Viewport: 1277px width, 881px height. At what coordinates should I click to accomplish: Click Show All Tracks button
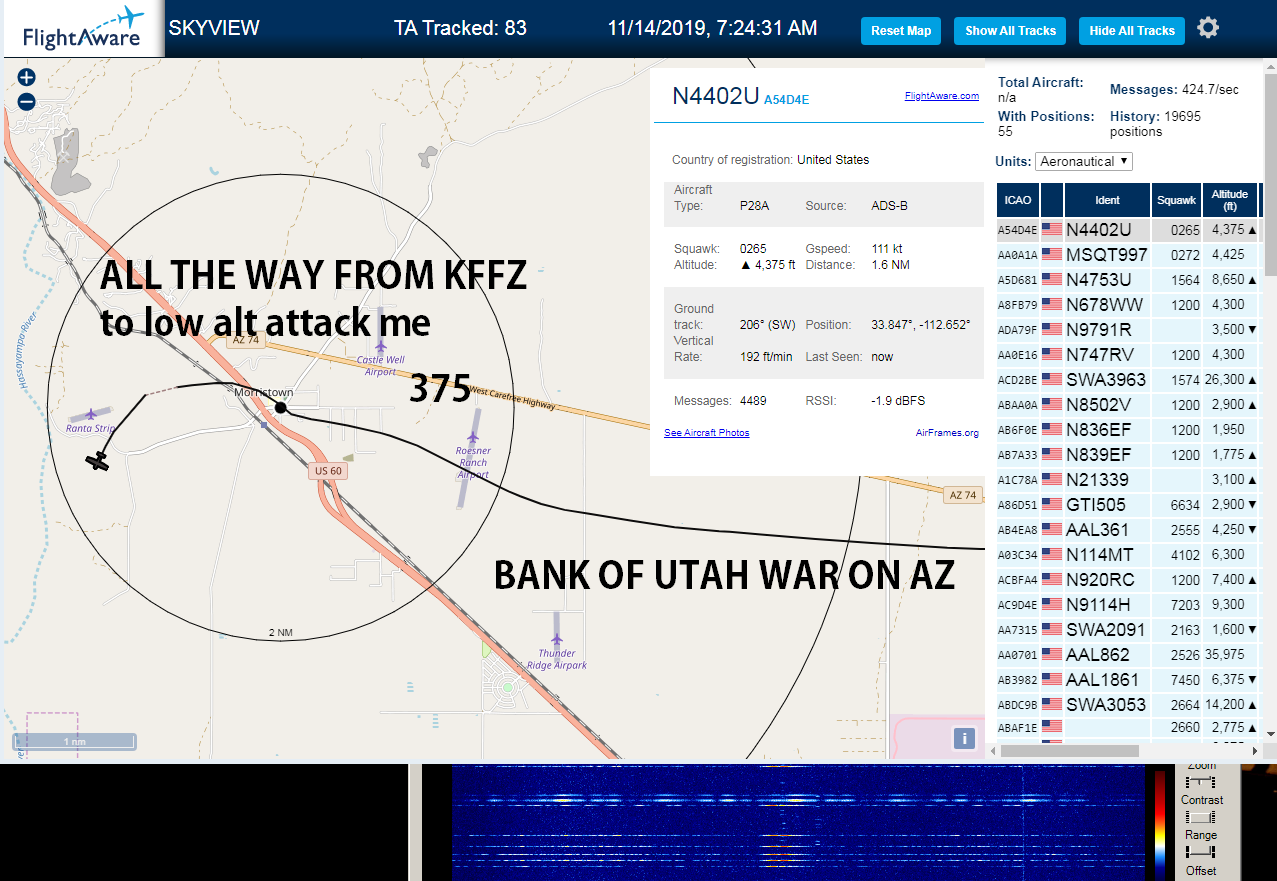(1010, 31)
